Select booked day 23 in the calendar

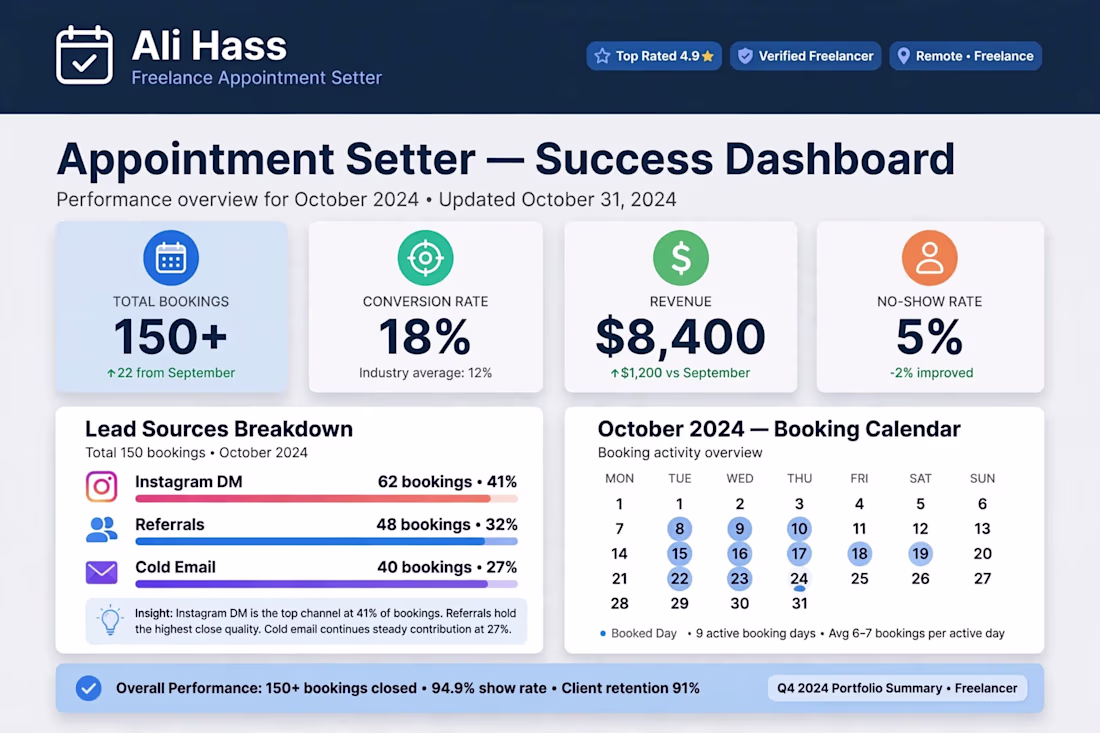pos(739,579)
